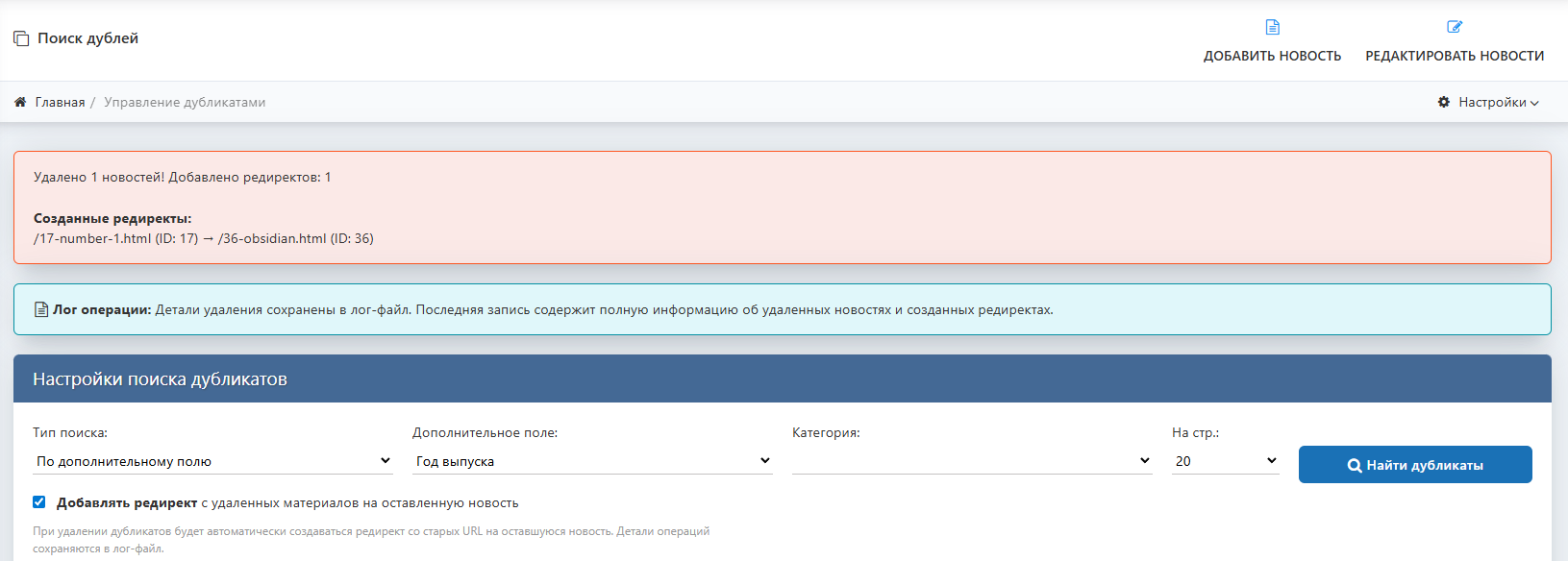The height and width of the screenshot is (561, 1568).
Task: Click the document icon above ДОБАВИТЬ НОВОСТЬ
Action: (1272, 27)
